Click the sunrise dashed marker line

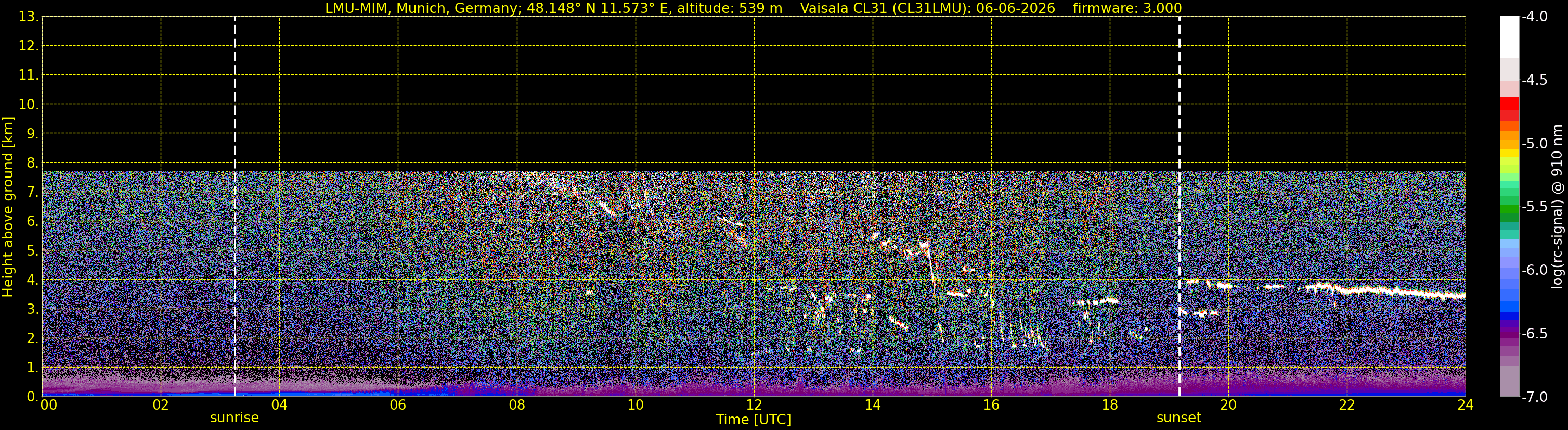point(235,207)
